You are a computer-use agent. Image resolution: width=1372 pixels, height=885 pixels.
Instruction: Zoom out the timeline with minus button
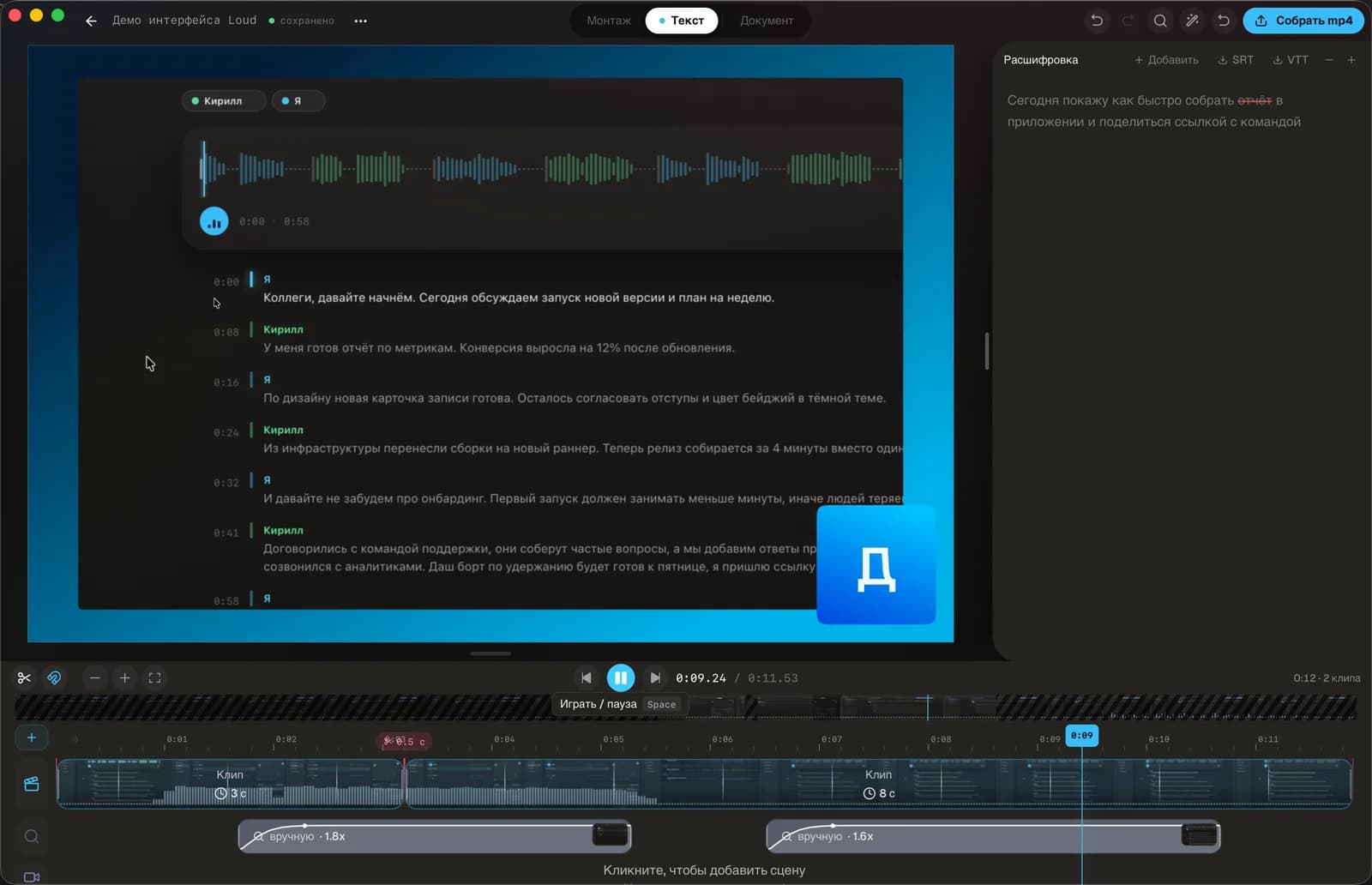click(x=95, y=677)
